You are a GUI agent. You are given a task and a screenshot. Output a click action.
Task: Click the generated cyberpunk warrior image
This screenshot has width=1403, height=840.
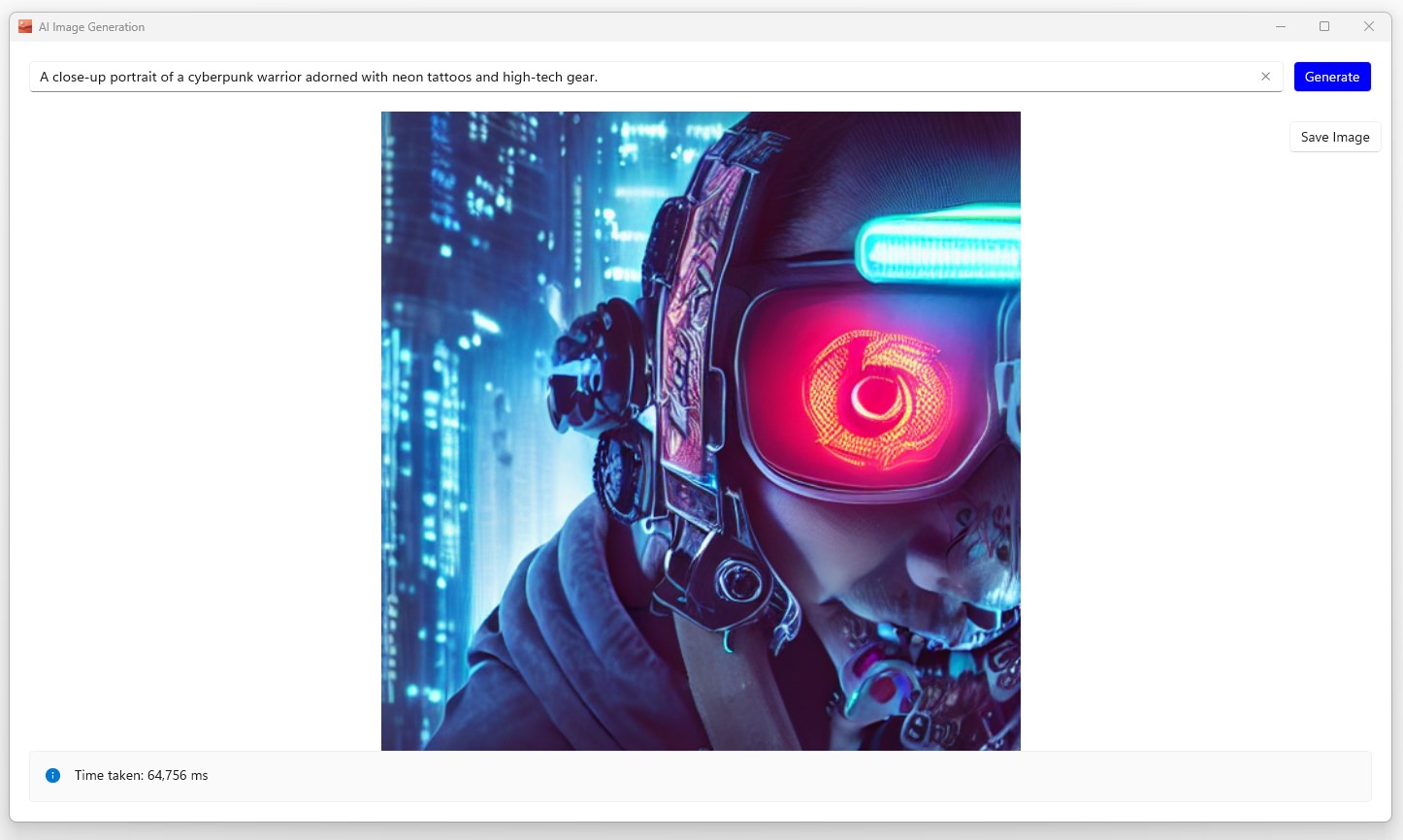pyautogui.click(x=701, y=430)
